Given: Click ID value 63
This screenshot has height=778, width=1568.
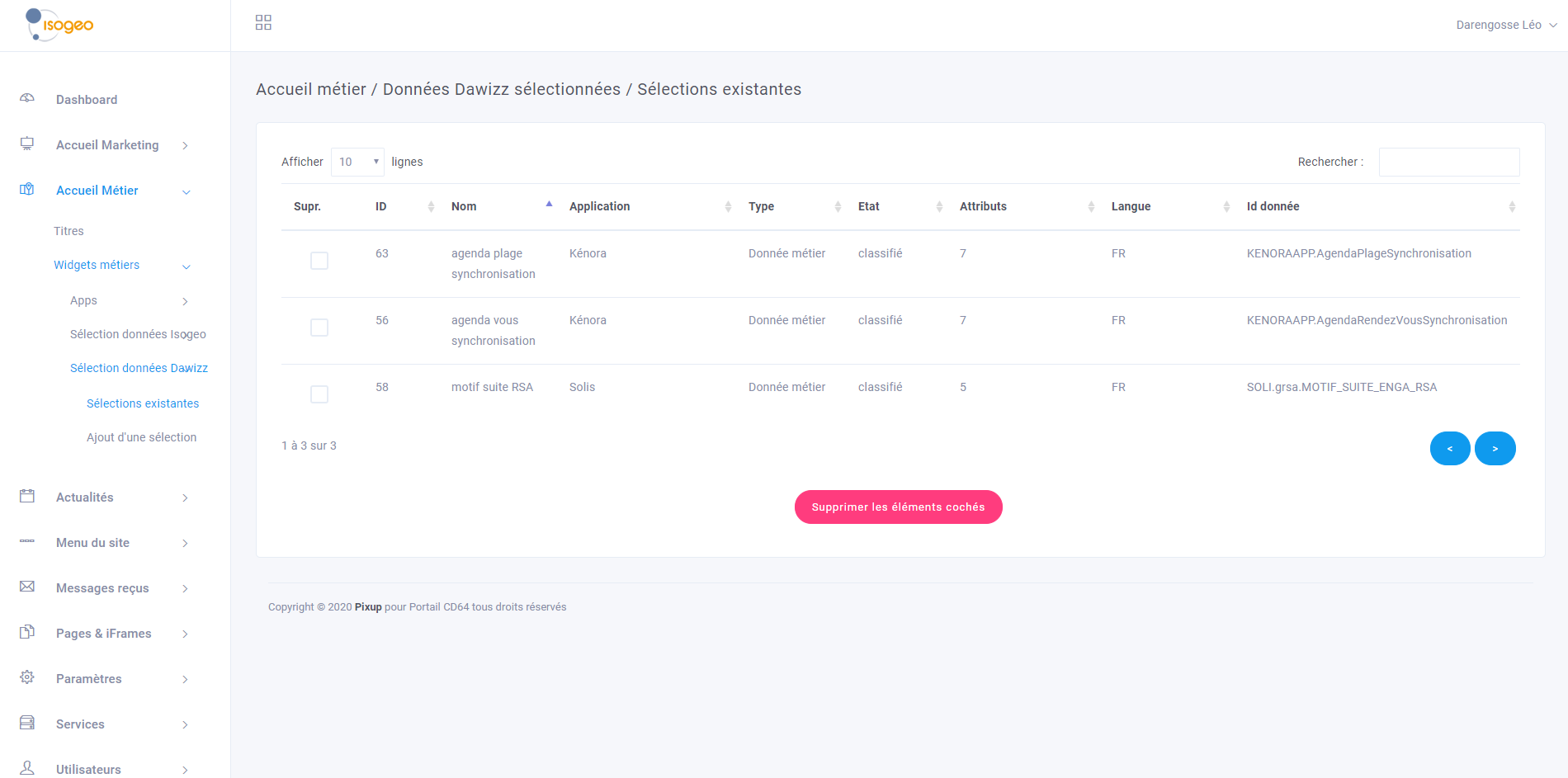Looking at the screenshot, I should 381,253.
